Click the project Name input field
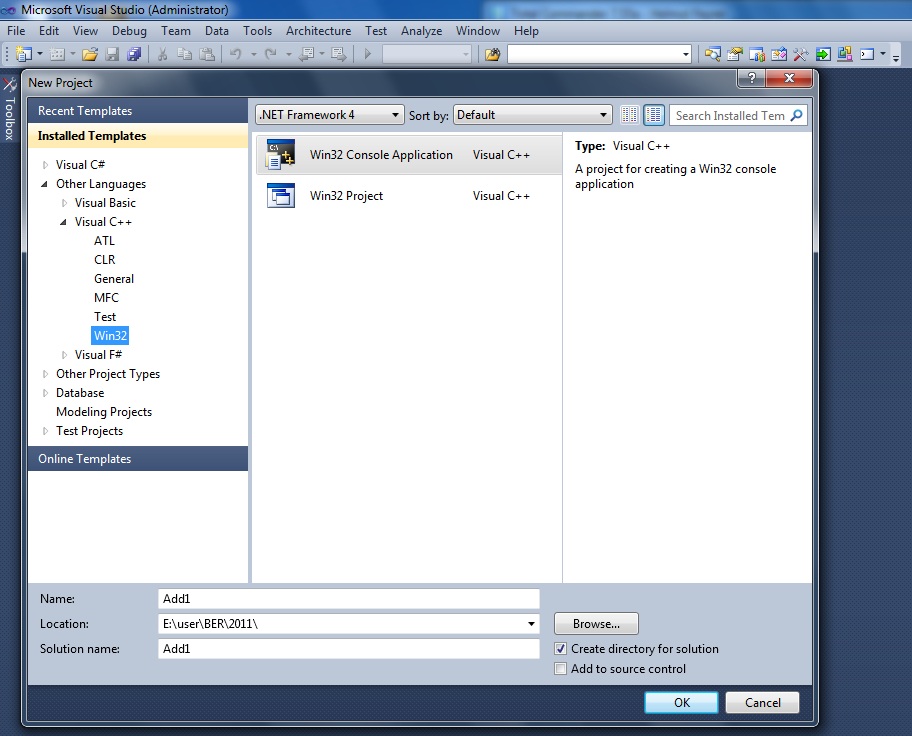The width and height of the screenshot is (912, 736). (x=349, y=599)
